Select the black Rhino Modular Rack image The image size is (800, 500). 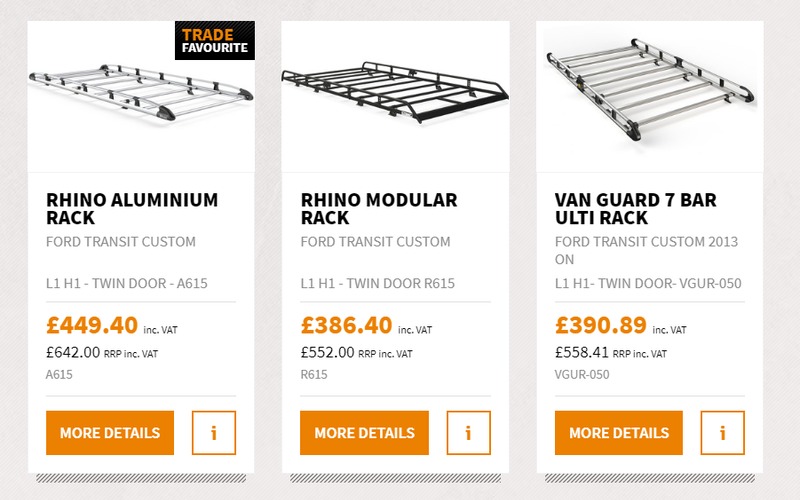pos(395,92)
